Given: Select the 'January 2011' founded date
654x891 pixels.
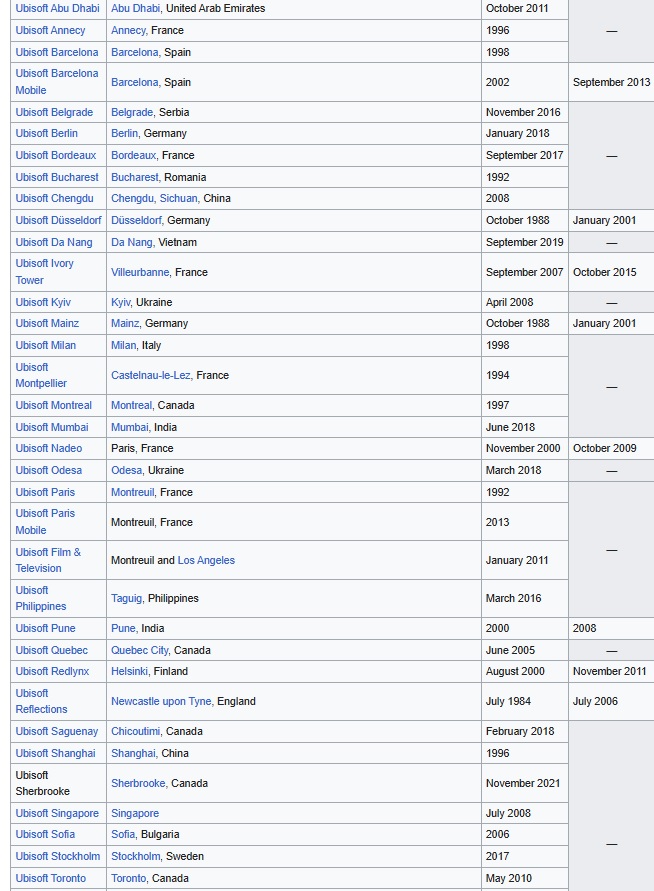Looking at the screenshot, I should (x=517, y=560).
